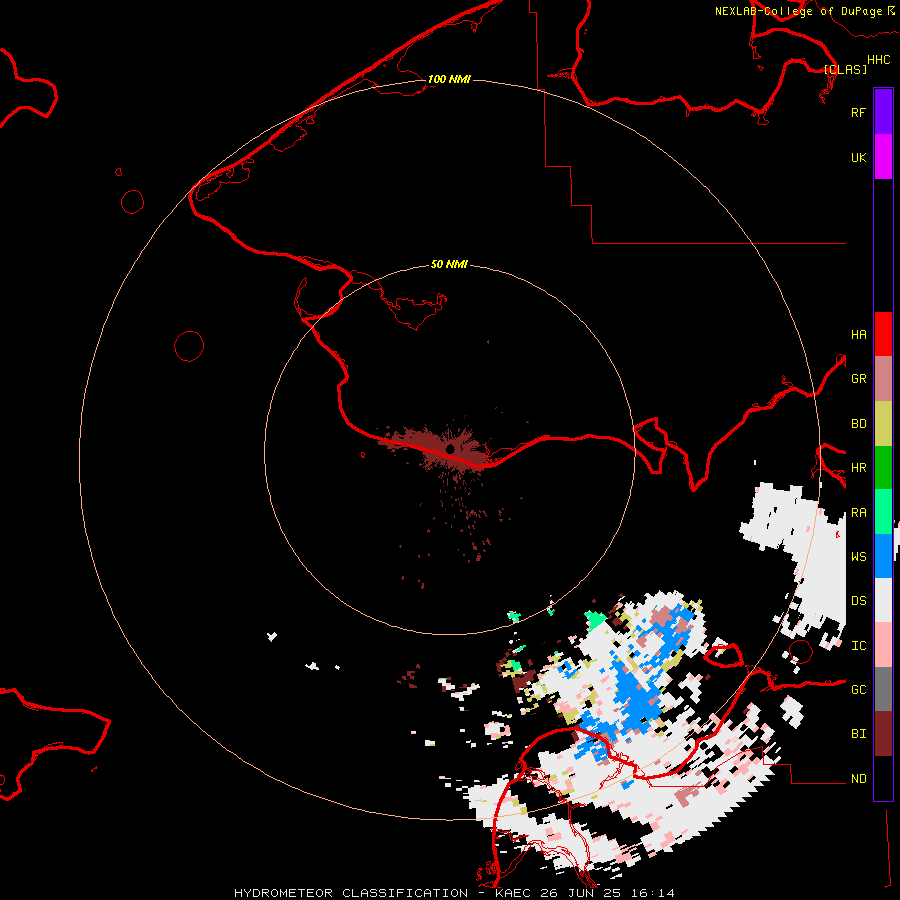Click the RA legend label

tap(858, 513)
